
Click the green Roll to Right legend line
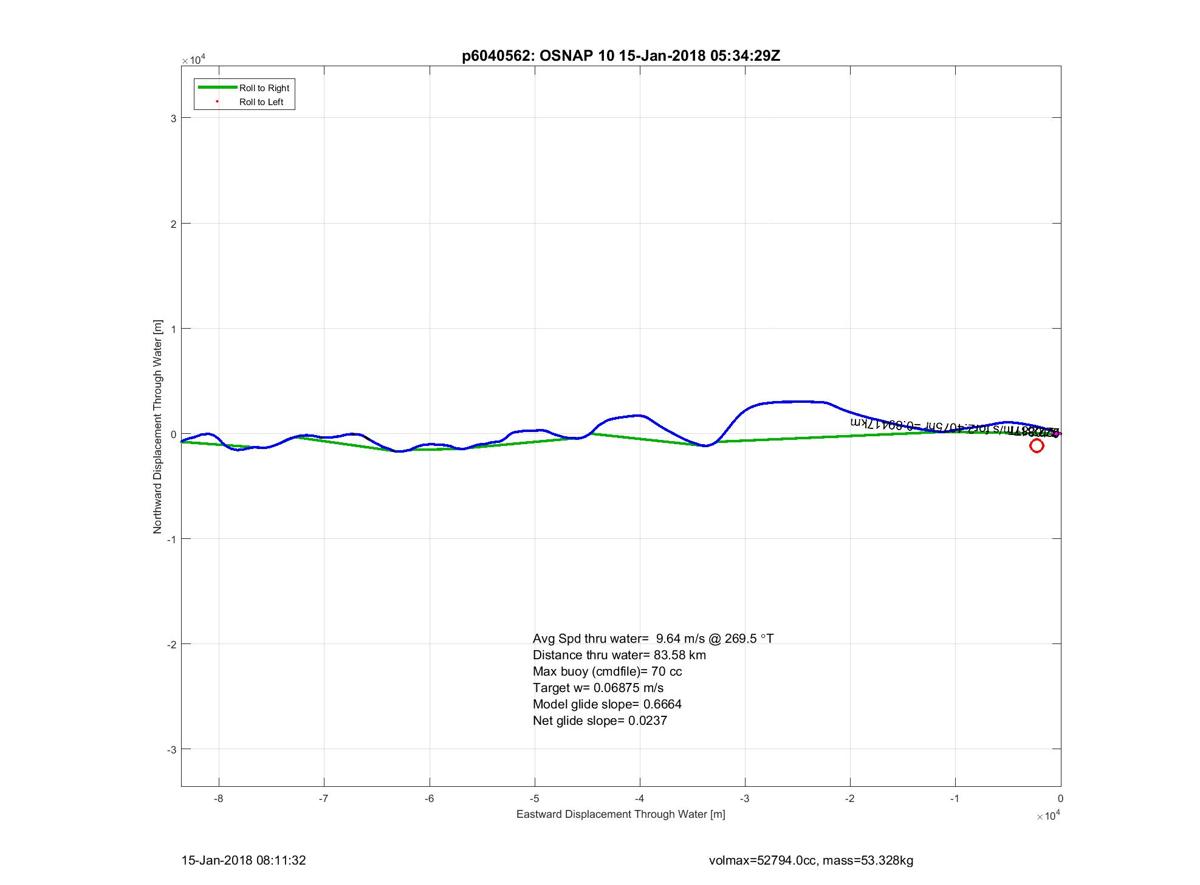(x=217, y=88)
